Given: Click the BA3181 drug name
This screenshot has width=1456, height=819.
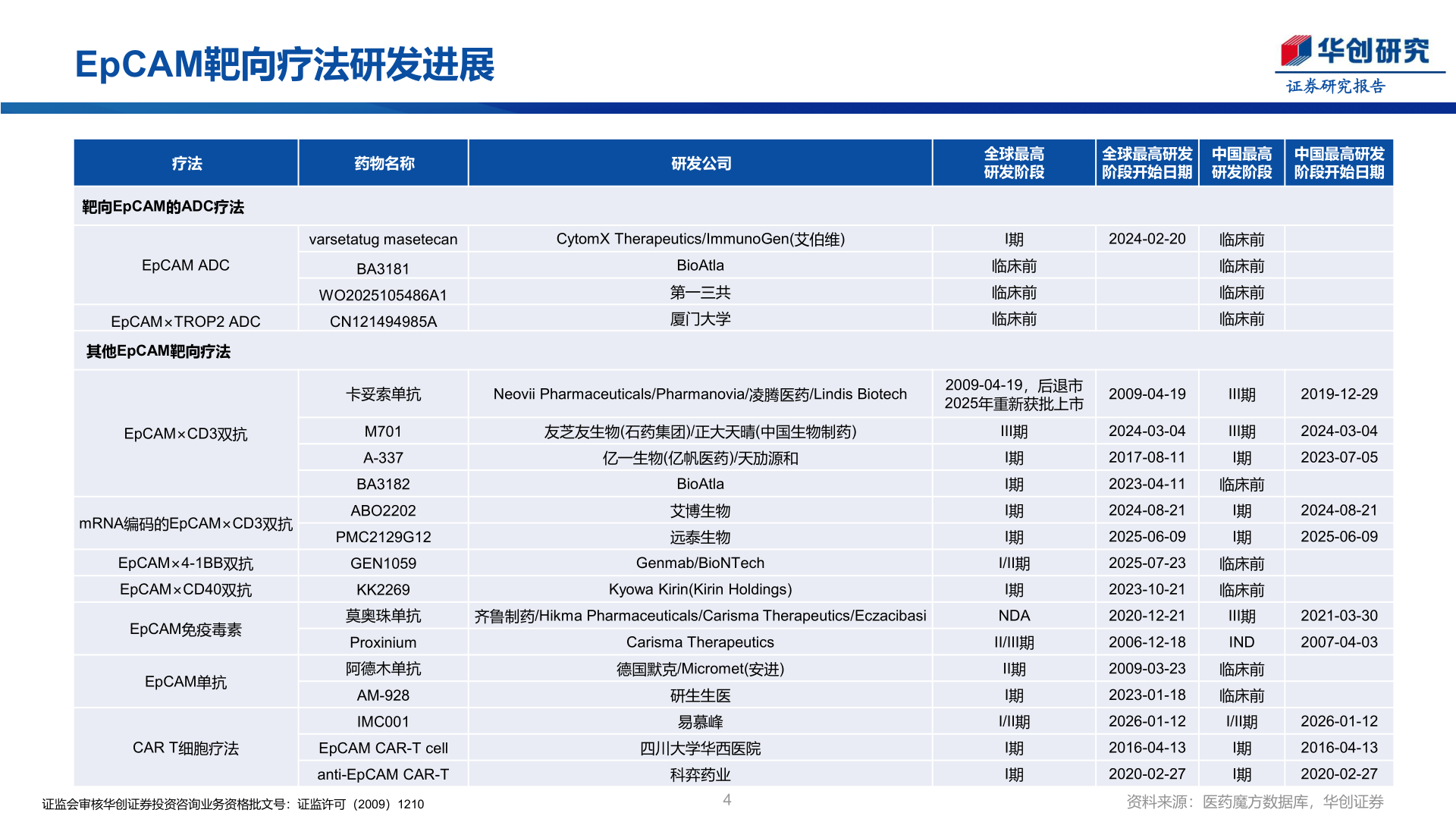Looking at the screenshot, I should coord(383,268).
